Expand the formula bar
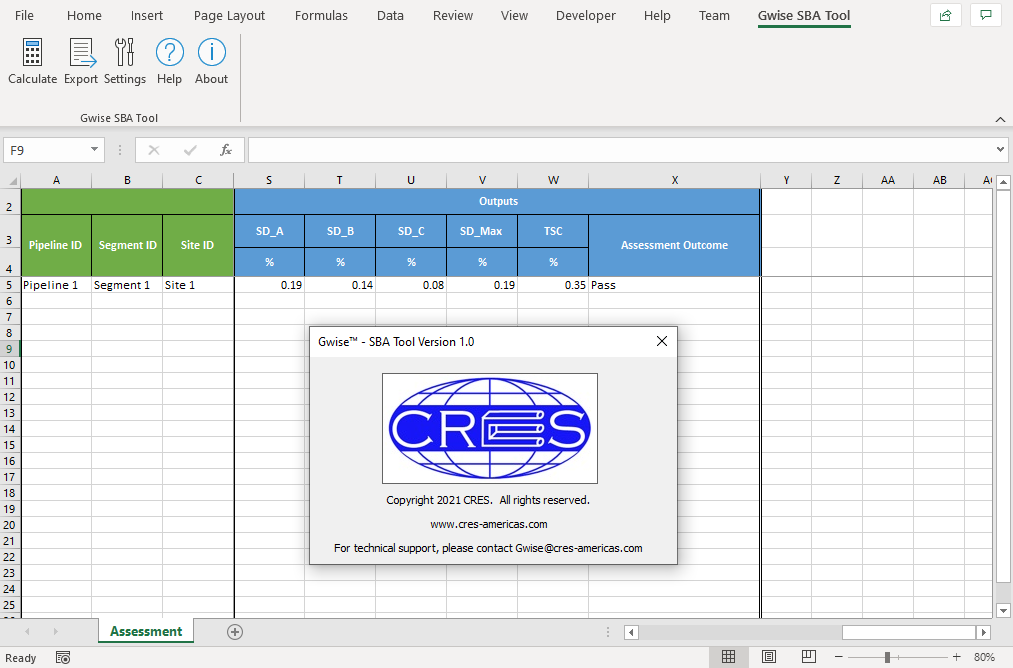The height and width of the screenshot is (668, 1013). [x=1000, y=149]
